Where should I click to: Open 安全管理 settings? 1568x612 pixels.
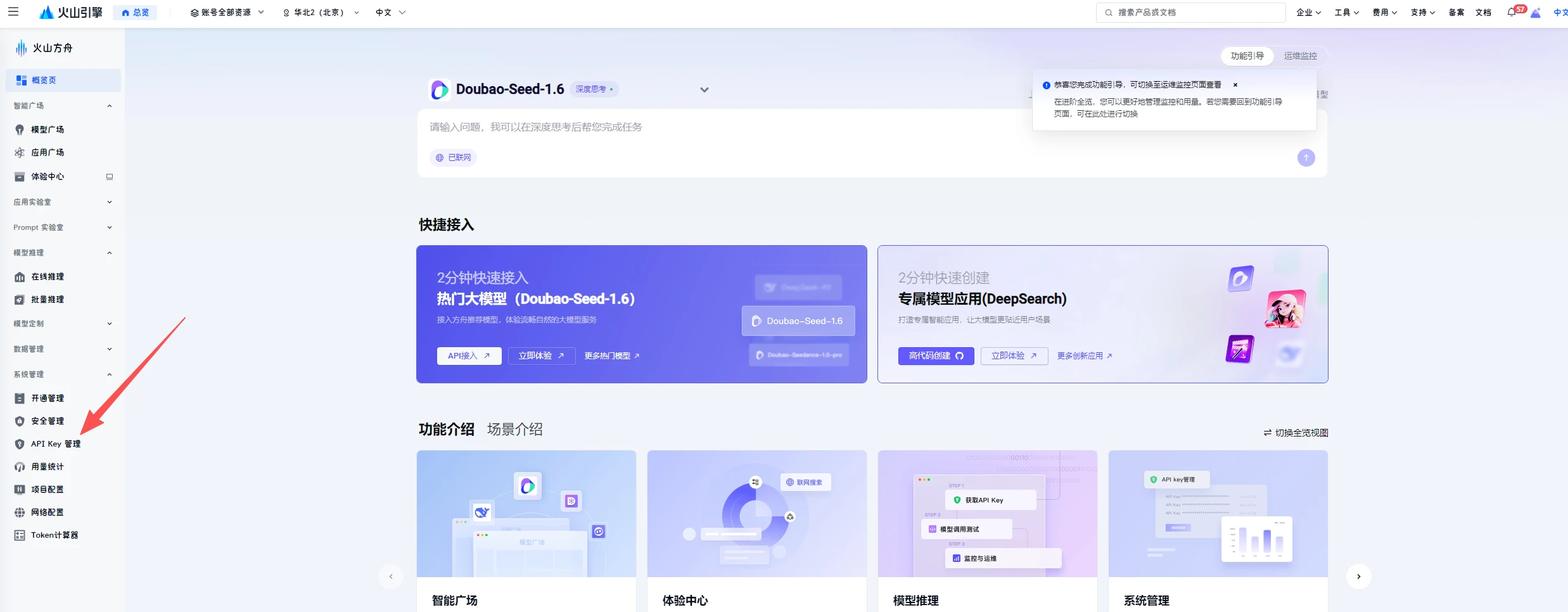[x=48, y=421]
